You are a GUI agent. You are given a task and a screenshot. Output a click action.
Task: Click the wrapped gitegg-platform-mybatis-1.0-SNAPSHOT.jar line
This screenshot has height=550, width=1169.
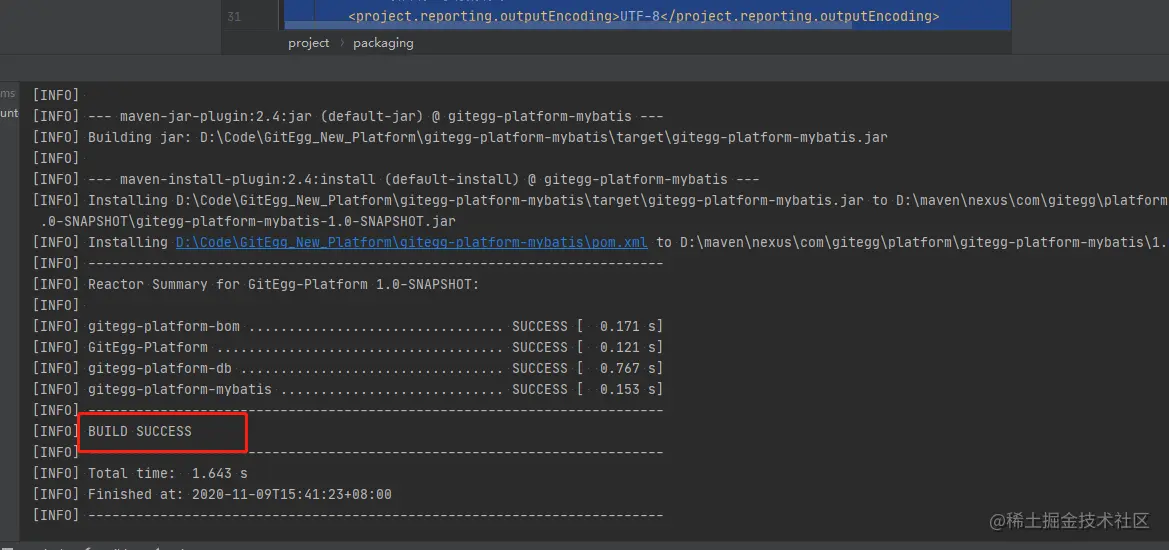(248, 221)
